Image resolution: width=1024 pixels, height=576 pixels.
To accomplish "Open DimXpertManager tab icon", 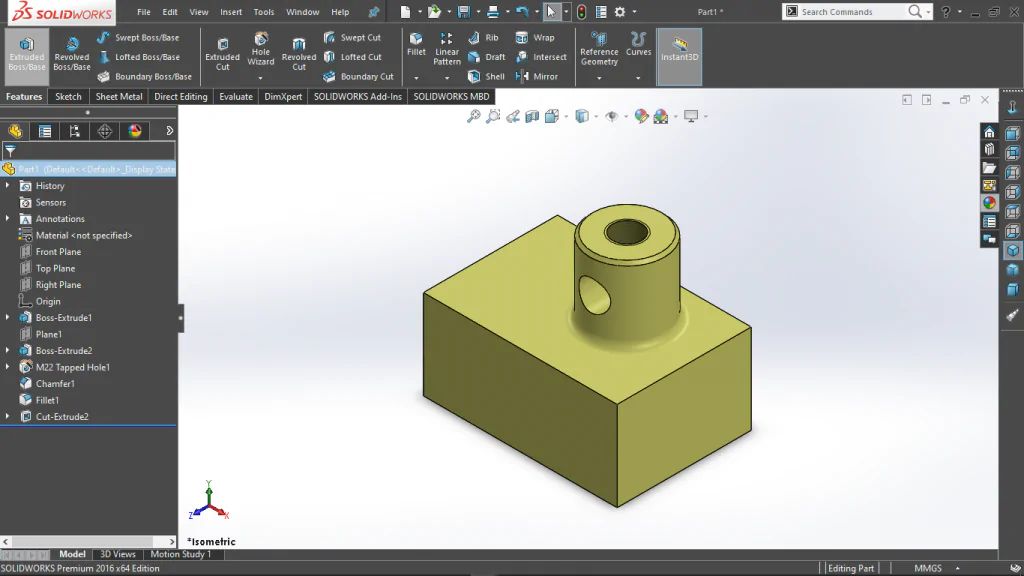I will [x=104, y=131].
